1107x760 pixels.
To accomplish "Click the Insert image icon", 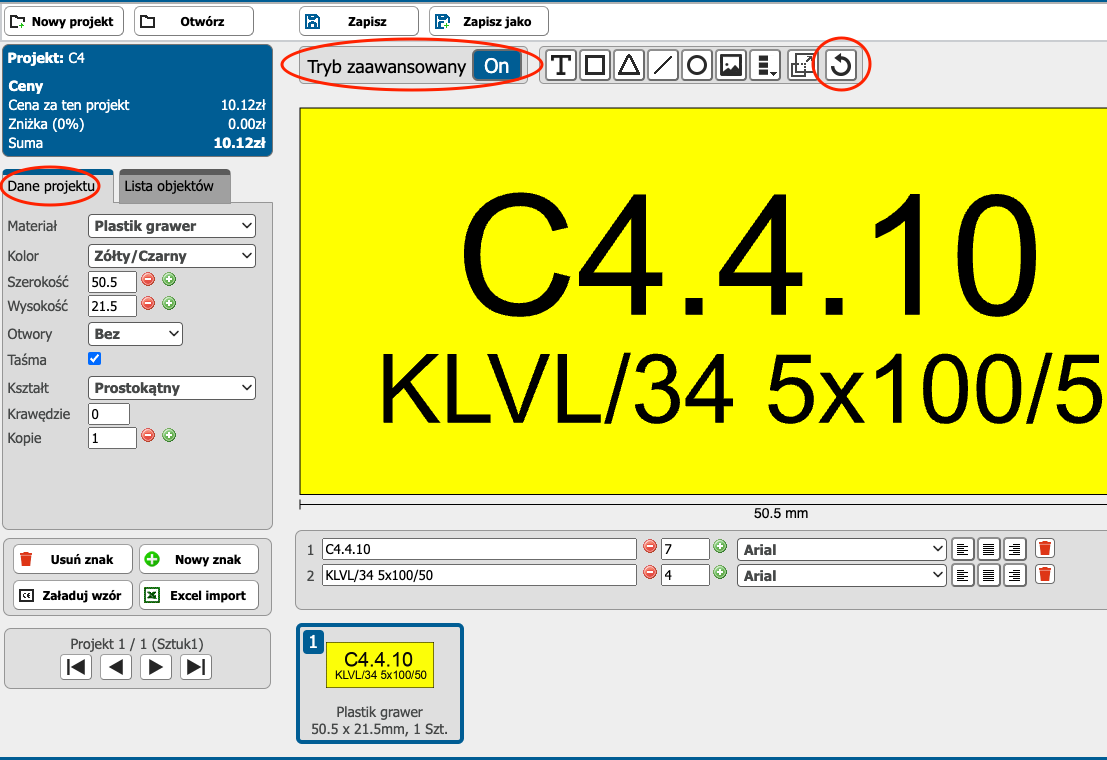I will [731, 67].
